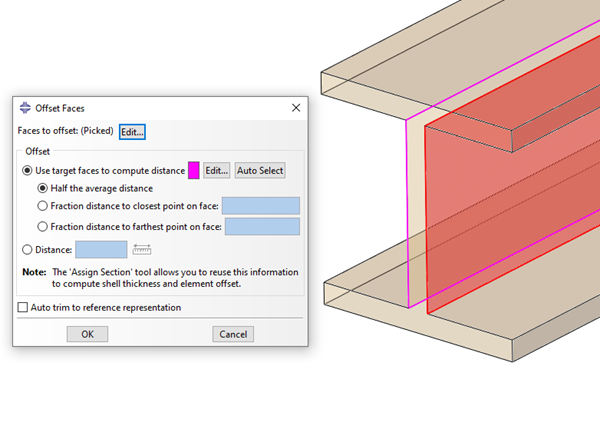This screenshot has width=600, height=426.
Task: Click the ruler measure icon beside Distance
Action: coord(141,249)
